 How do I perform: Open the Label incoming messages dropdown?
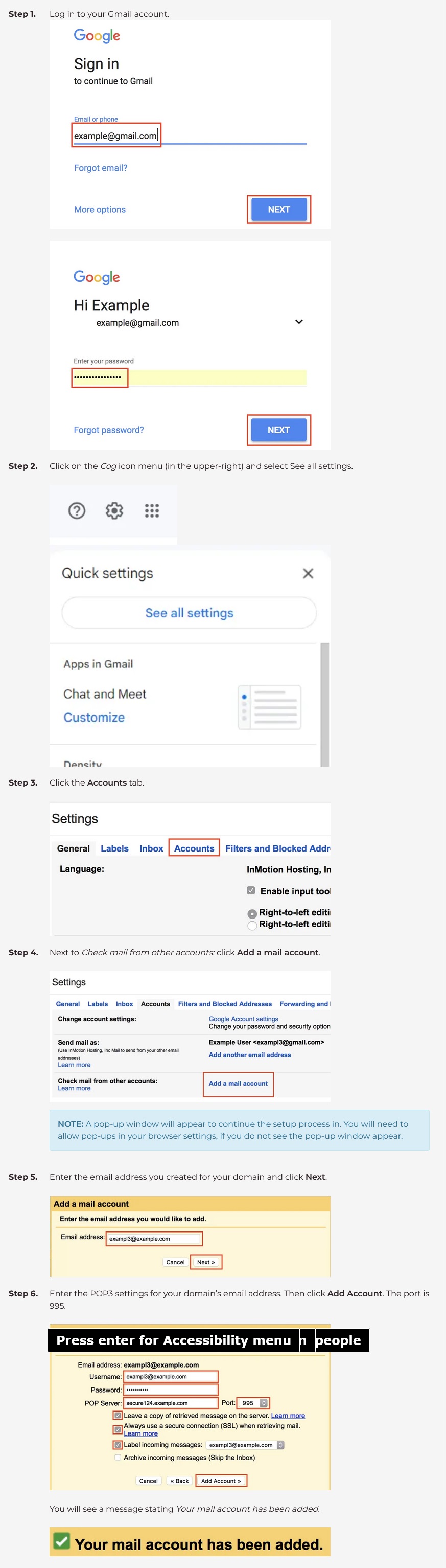[x=280, y=1444]
